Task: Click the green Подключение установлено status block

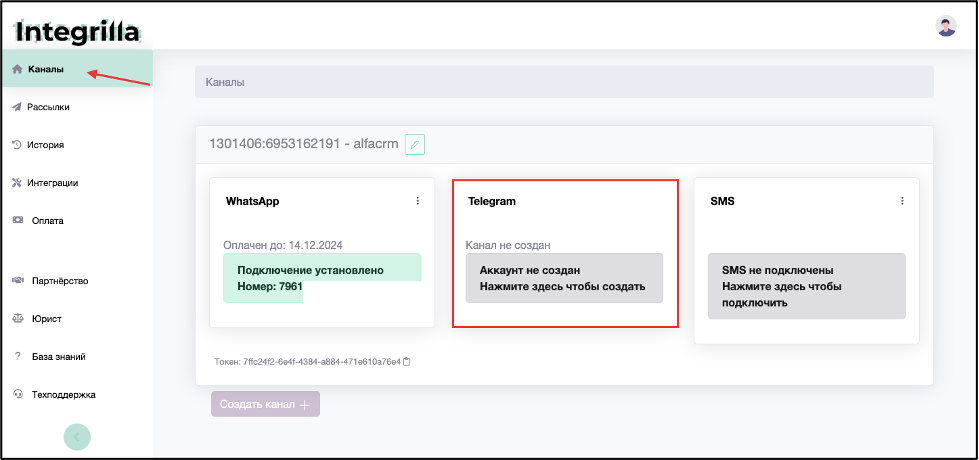Action: point(322,278)
